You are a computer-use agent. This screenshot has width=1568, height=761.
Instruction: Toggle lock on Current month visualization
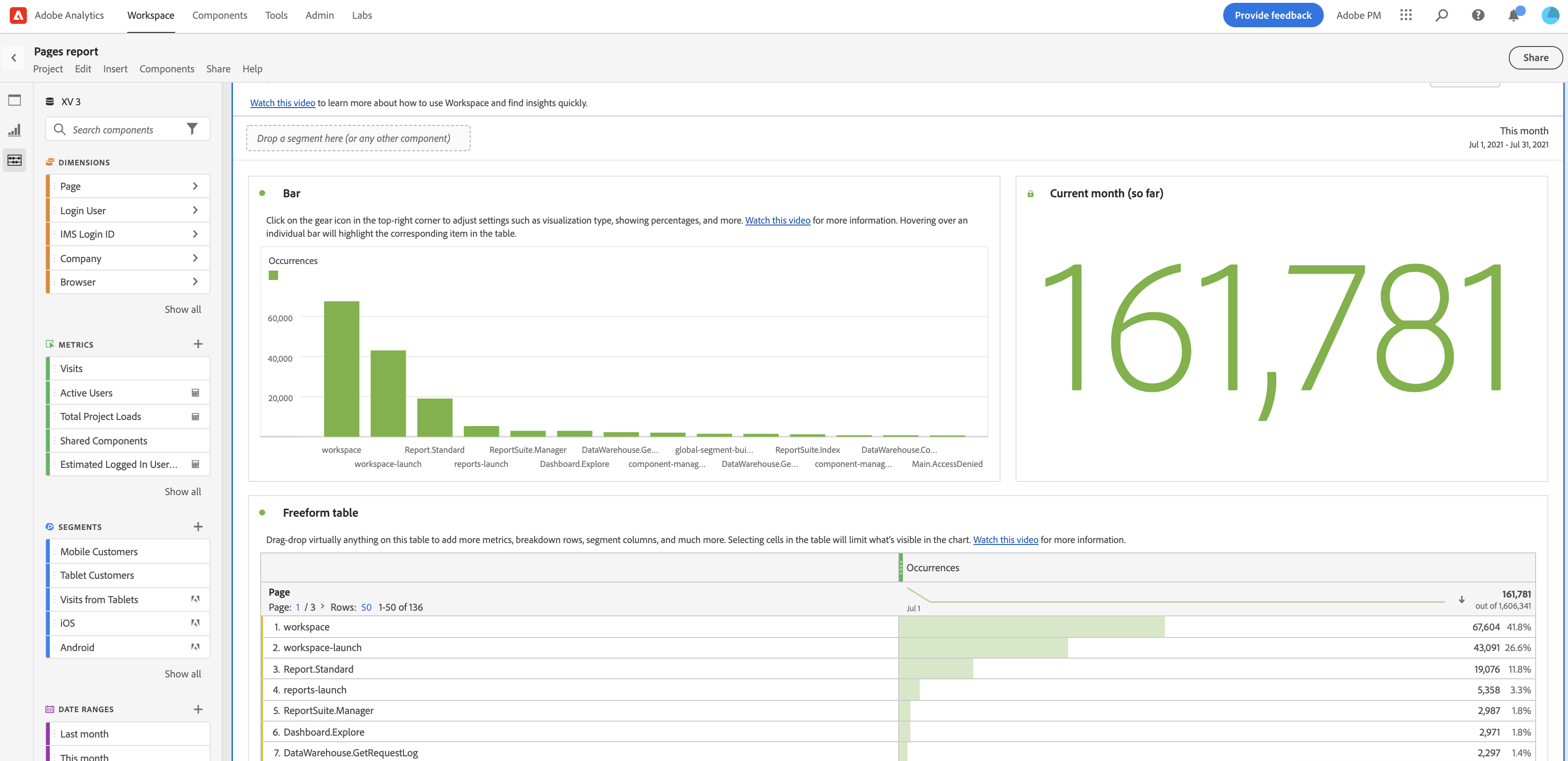click(x=1031, y=194)
